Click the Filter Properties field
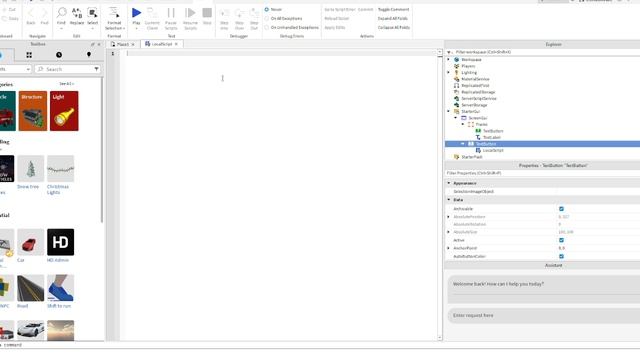640x360 pixels. (x=542, y=173)
